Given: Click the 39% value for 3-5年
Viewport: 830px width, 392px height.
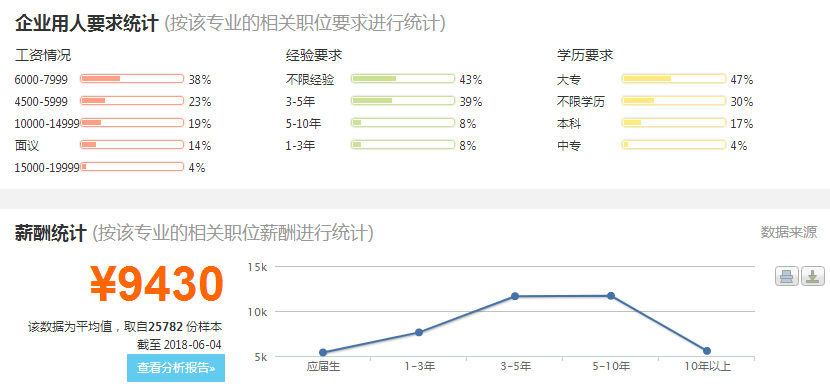Looking at the screenshot, I should click(471, 102).
